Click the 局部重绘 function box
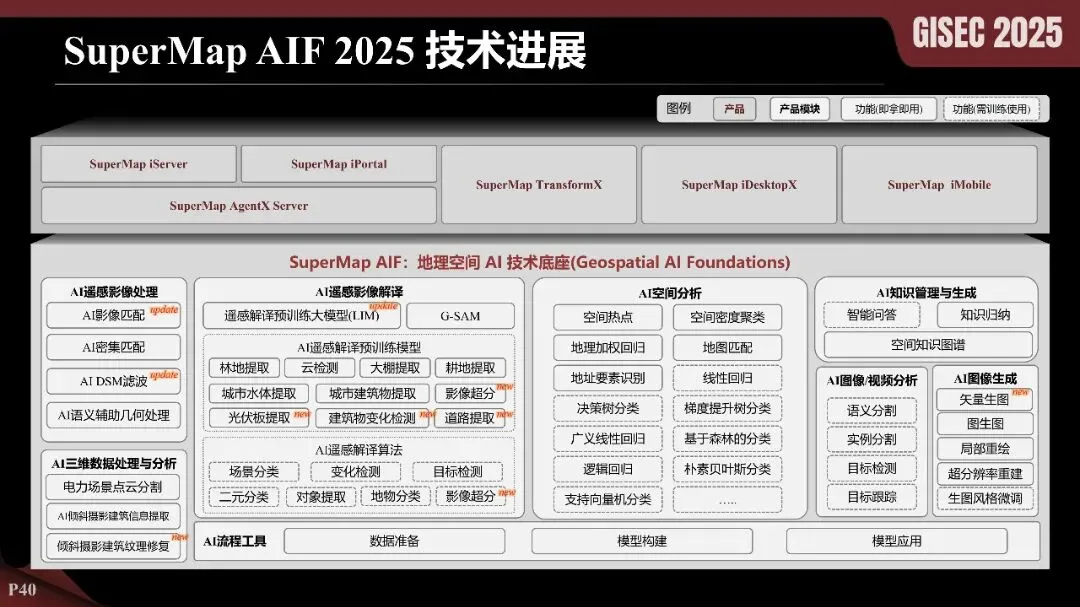The height and width of the screenshot is (607, 1080). coord(985,449)
